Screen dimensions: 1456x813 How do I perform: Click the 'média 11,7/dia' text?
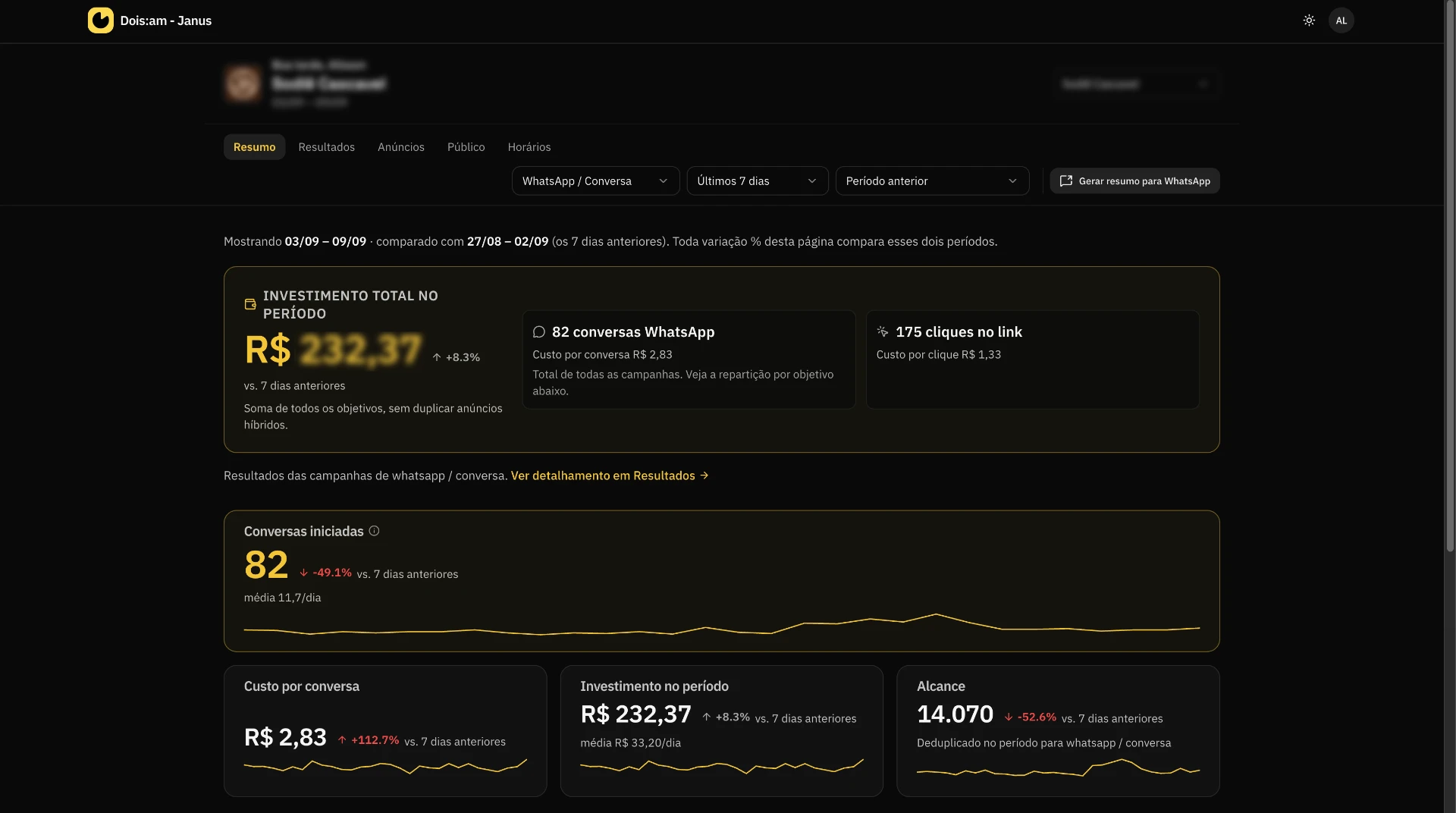[282, 598]
